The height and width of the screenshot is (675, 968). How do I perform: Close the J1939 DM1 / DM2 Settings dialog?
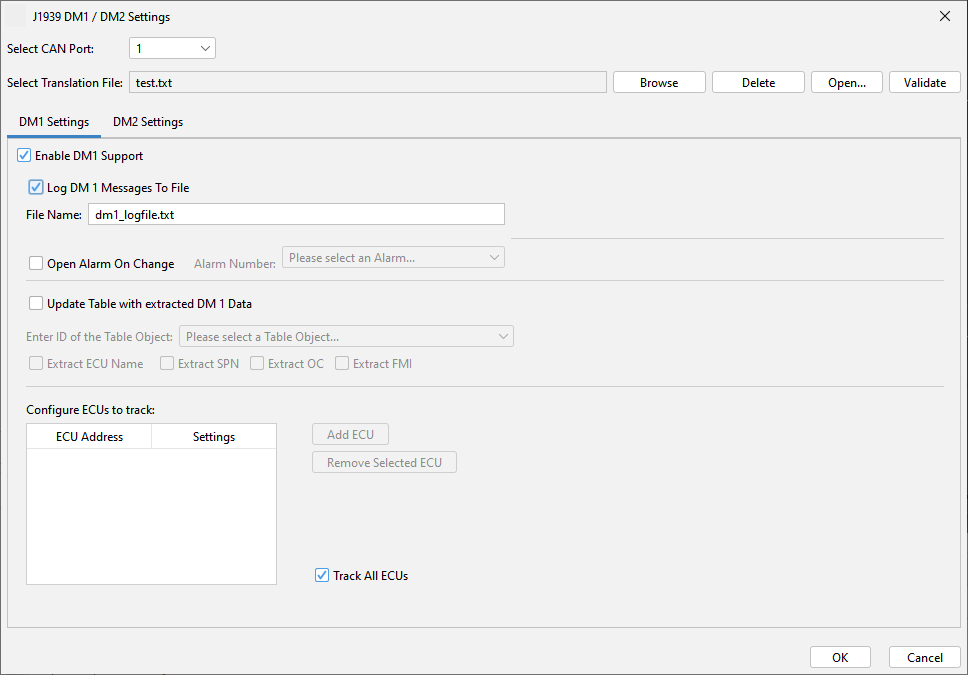click(x=944, y=16)
